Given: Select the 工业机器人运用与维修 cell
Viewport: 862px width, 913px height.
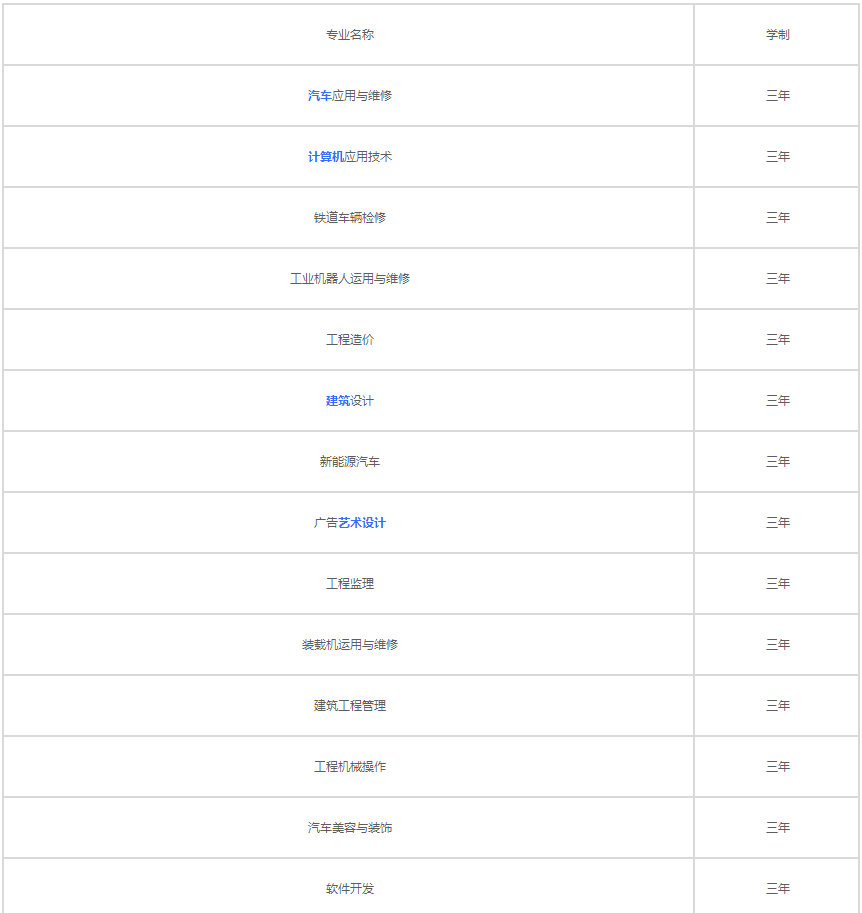Looking at the screenshot, I should (x=350, y=279).
